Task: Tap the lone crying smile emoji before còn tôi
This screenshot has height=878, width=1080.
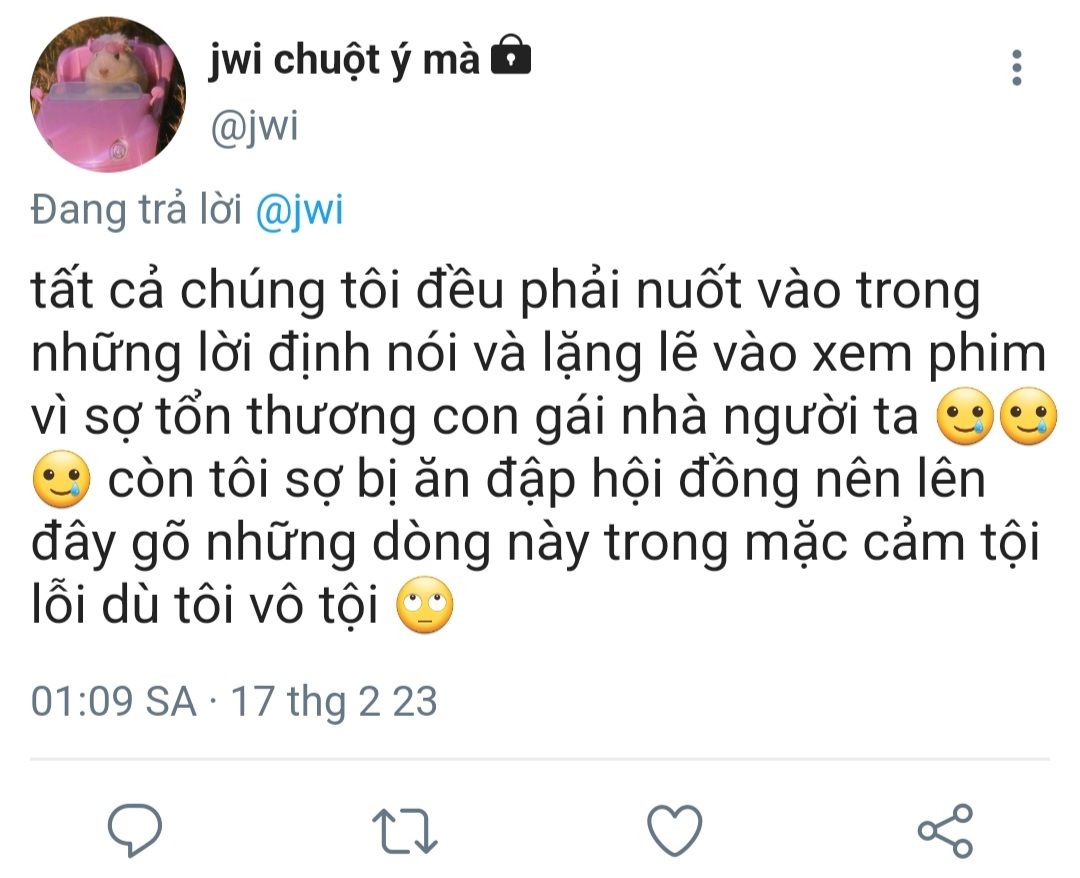Action: (61, 479)
